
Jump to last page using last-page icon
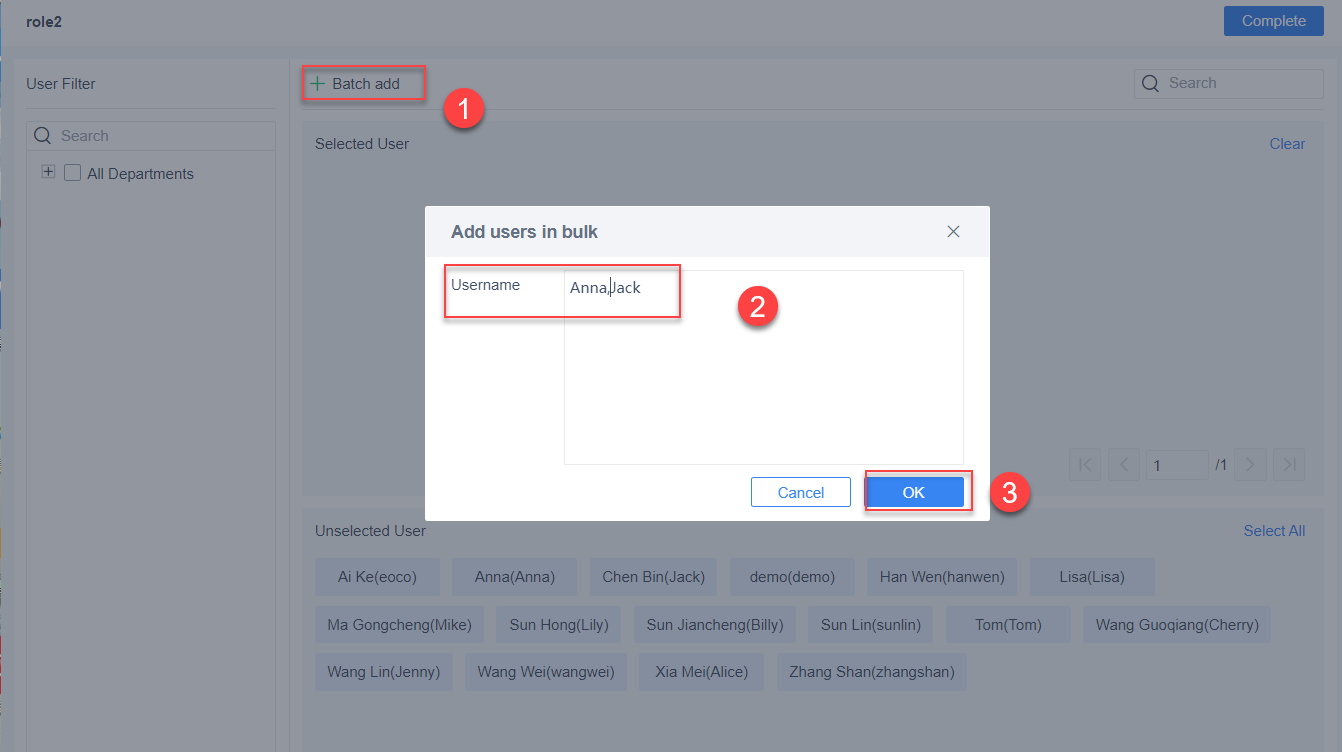coord(1289,464)
